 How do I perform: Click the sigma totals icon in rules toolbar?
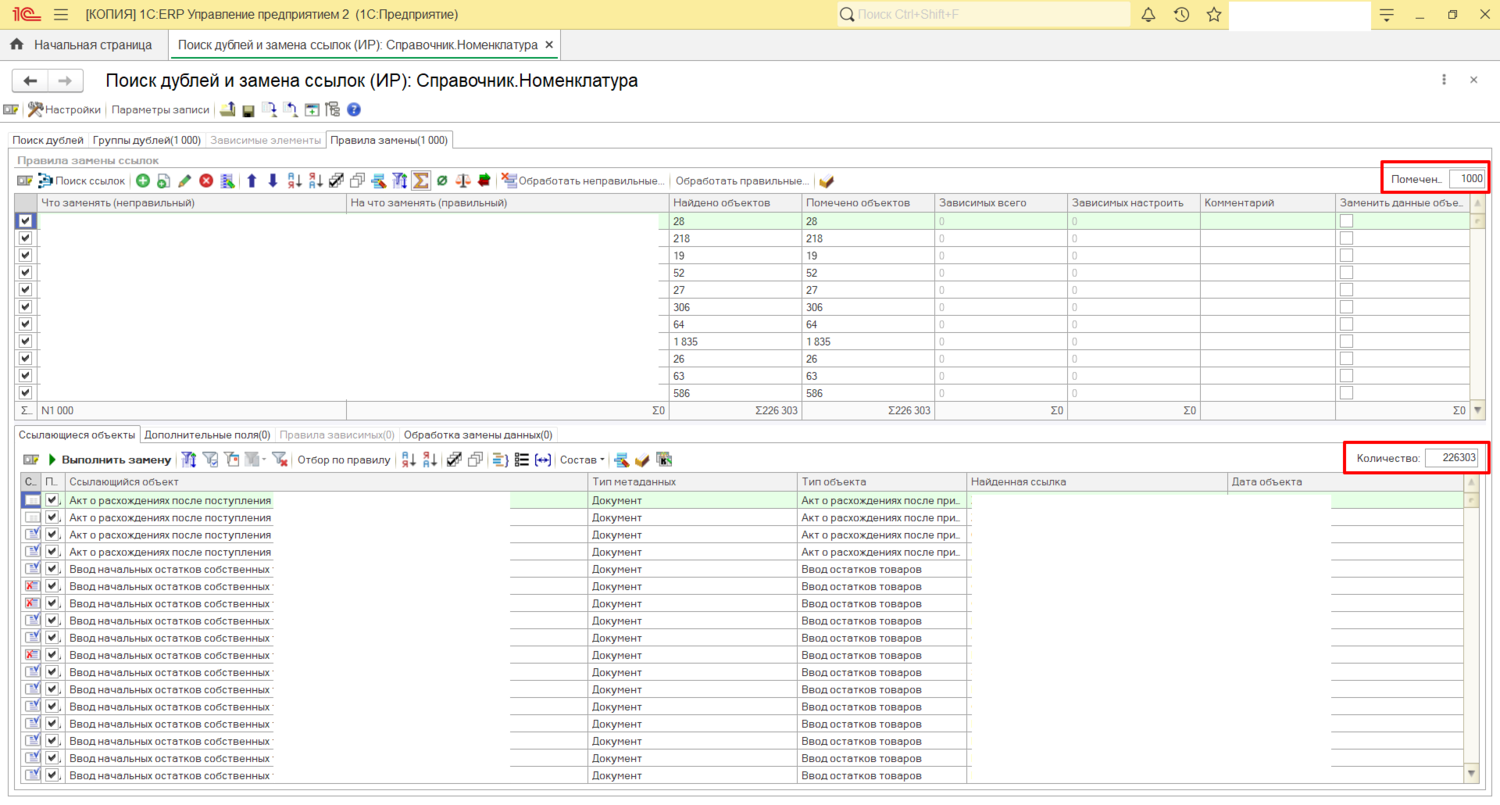coord(421,181)
